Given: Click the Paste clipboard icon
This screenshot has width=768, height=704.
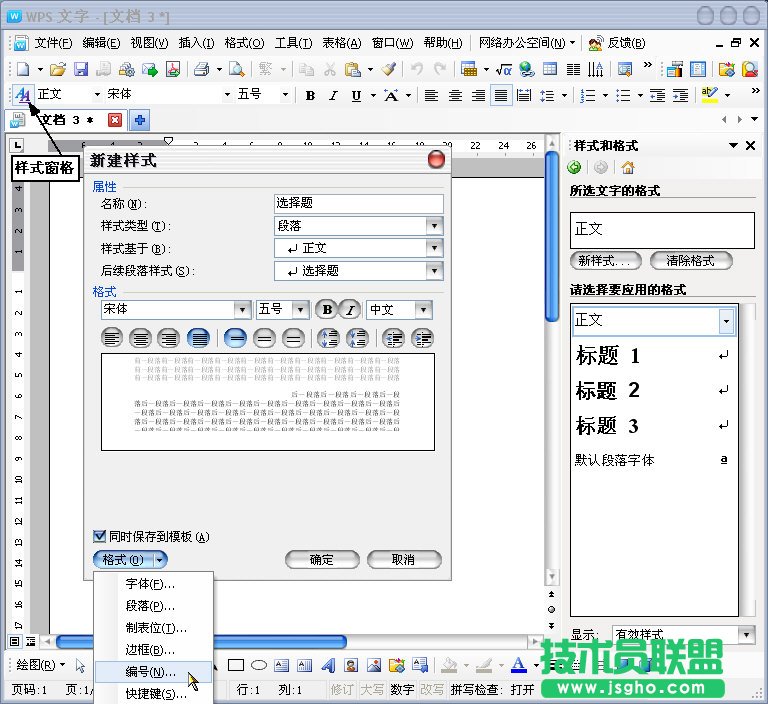Looking at the screenshot, I should click(353, 69).
